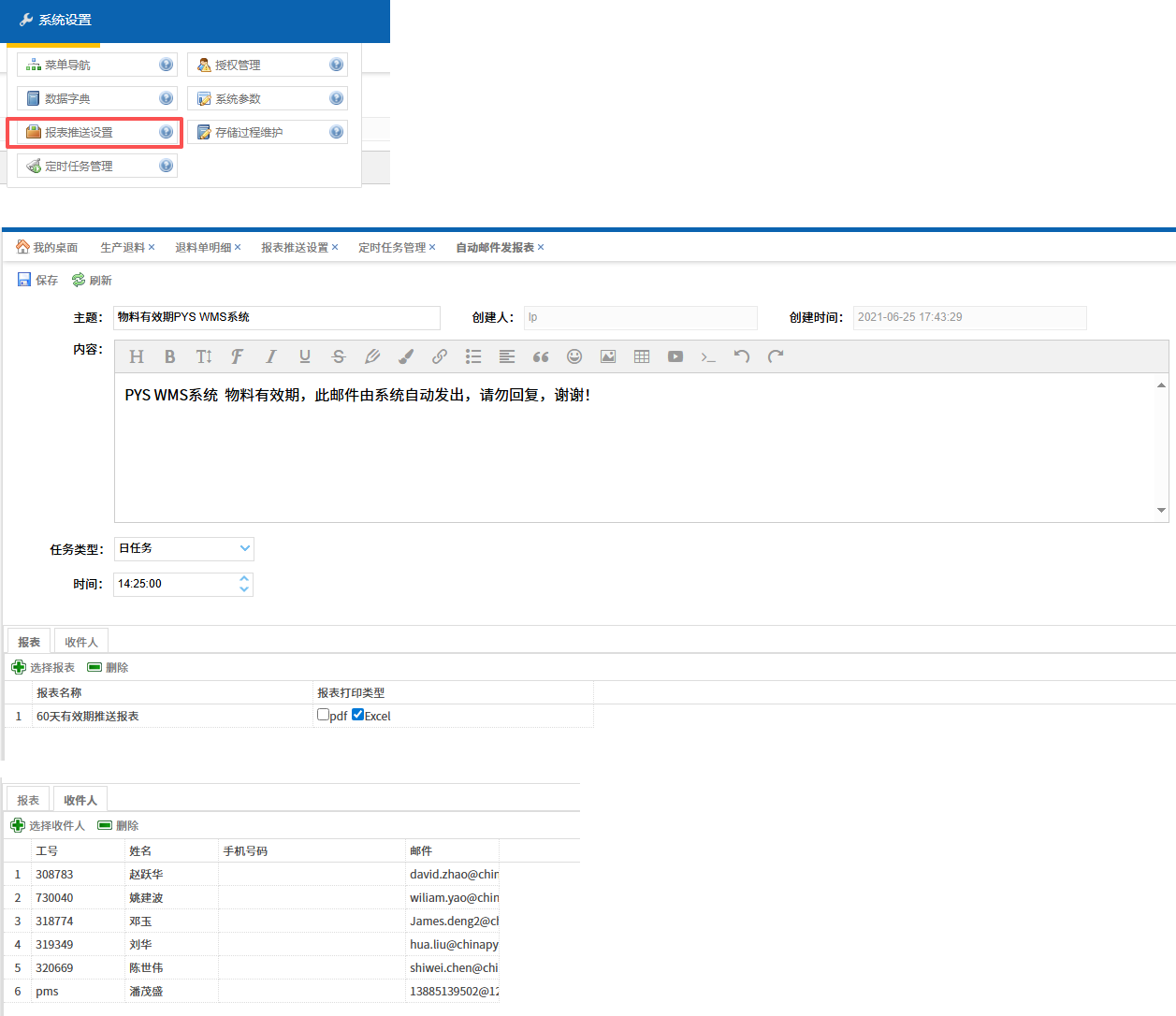Increase the 时间 value with up arrow

coord(244,578)
